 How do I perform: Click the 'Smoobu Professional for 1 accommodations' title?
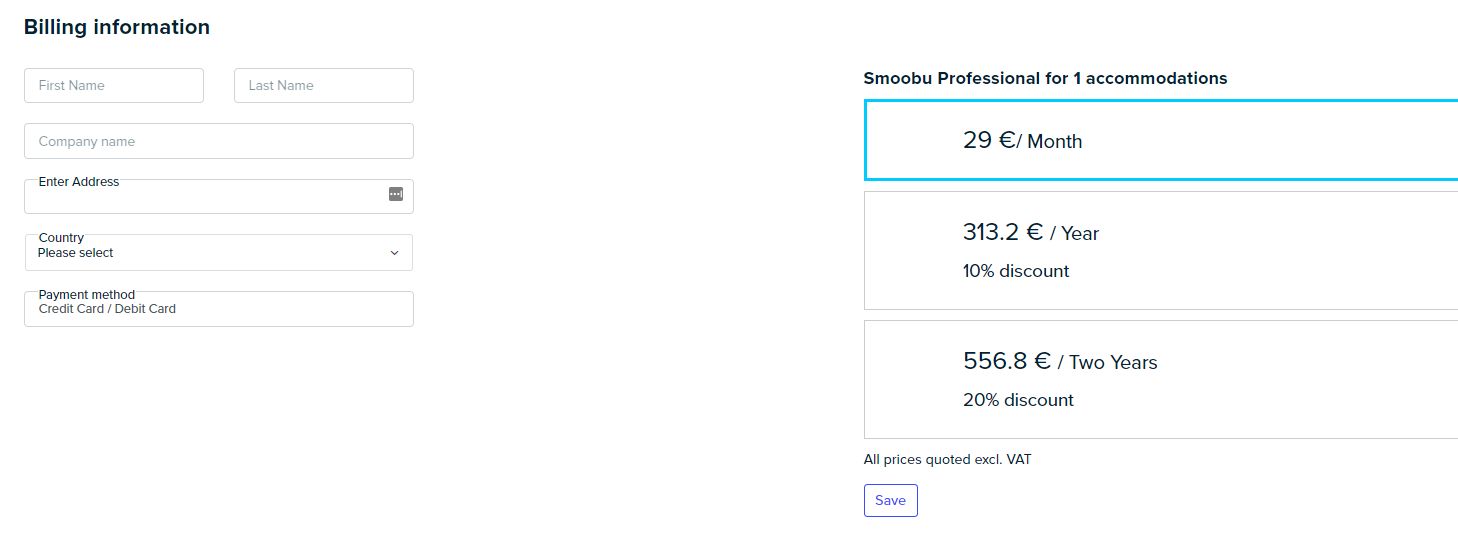click(1045, 78)
